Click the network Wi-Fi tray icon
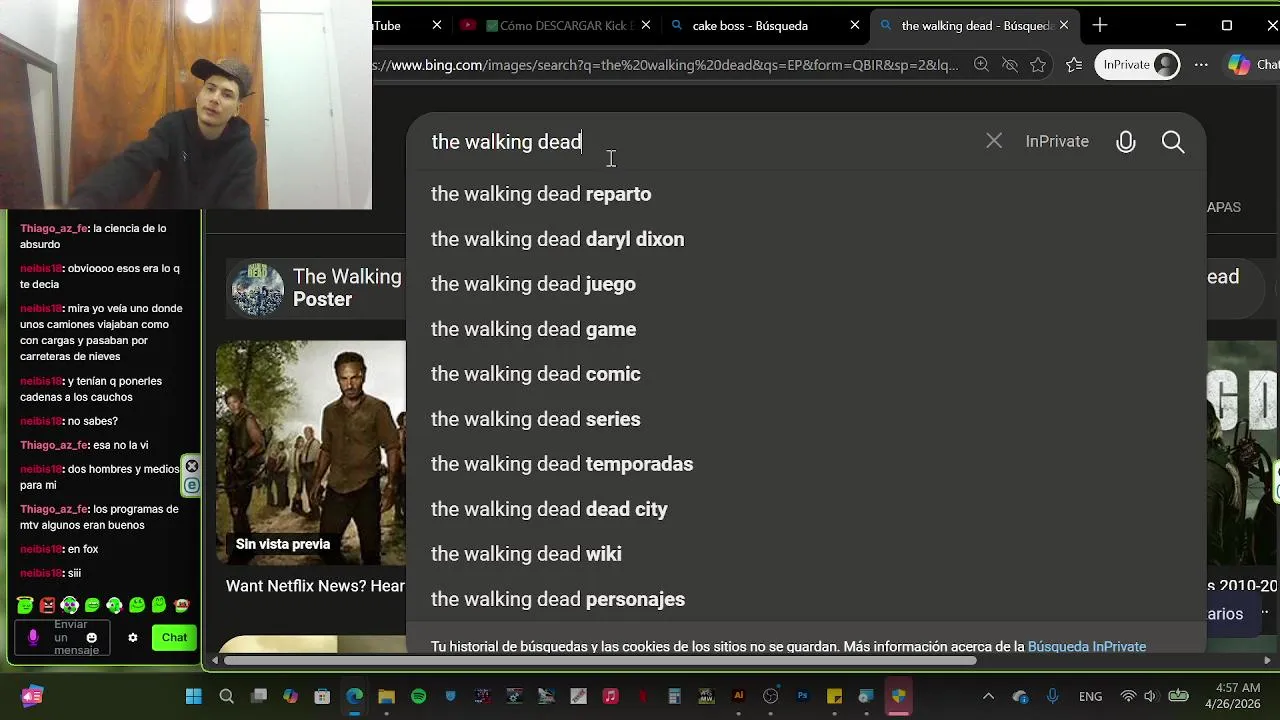The image size is (1280, 720). [x=1128, y=696]
